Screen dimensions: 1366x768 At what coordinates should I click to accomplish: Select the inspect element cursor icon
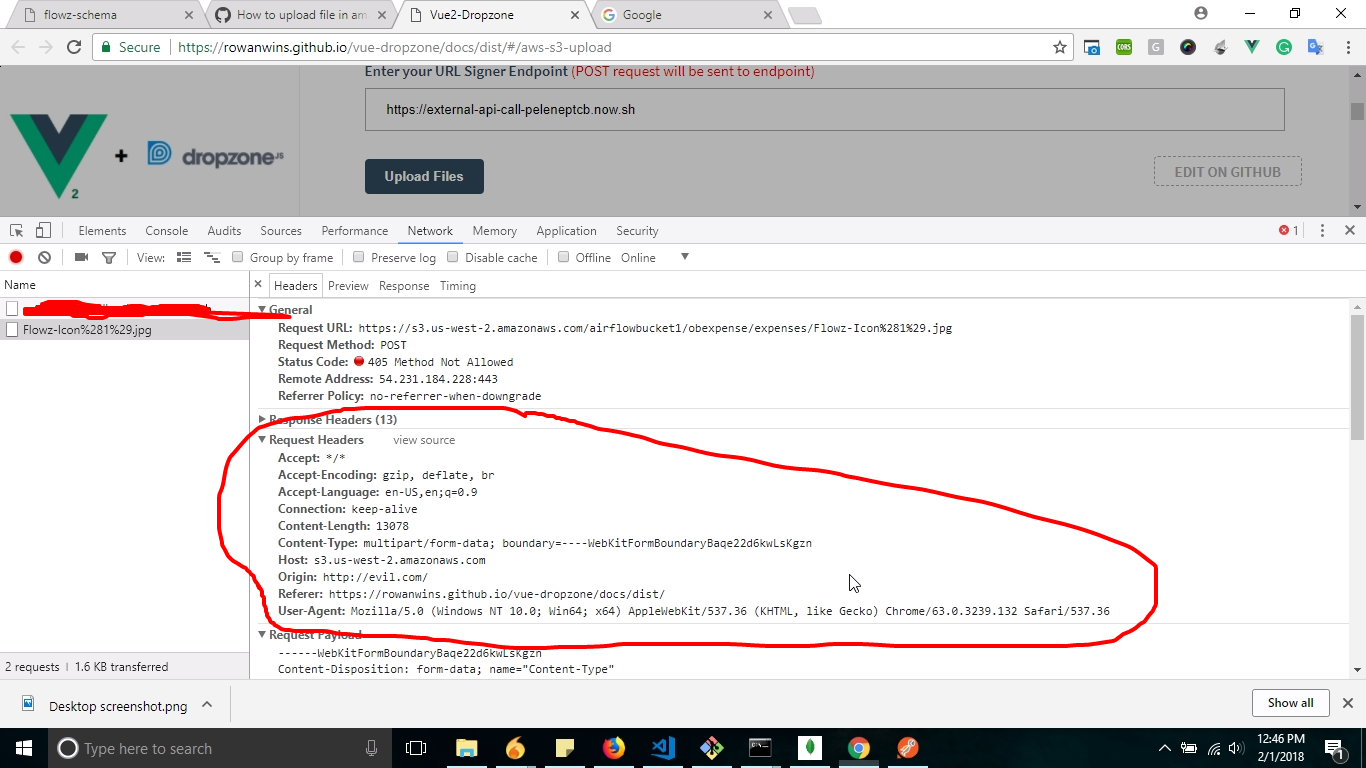pos(15,230)
